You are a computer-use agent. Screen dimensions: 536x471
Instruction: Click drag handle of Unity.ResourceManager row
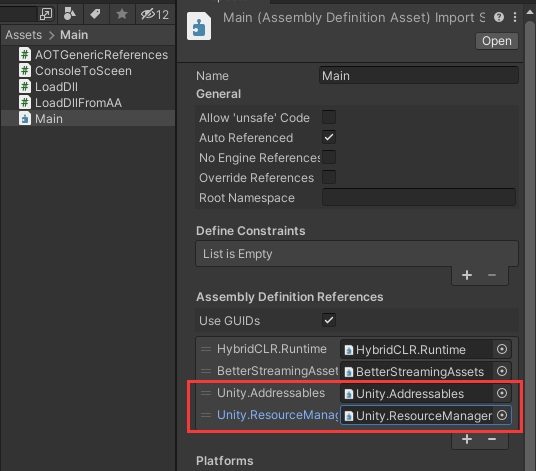pyautogui.click(x=206, y=415)
